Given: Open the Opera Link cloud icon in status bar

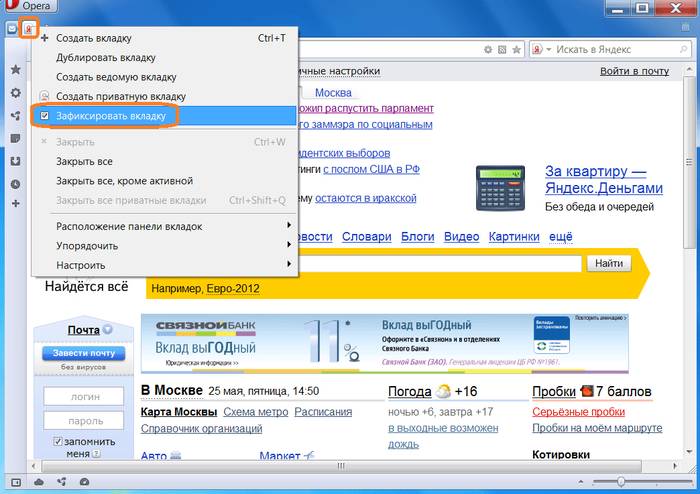Looking at the screenshot, I should pyautogui.click(x=38, y=482).
